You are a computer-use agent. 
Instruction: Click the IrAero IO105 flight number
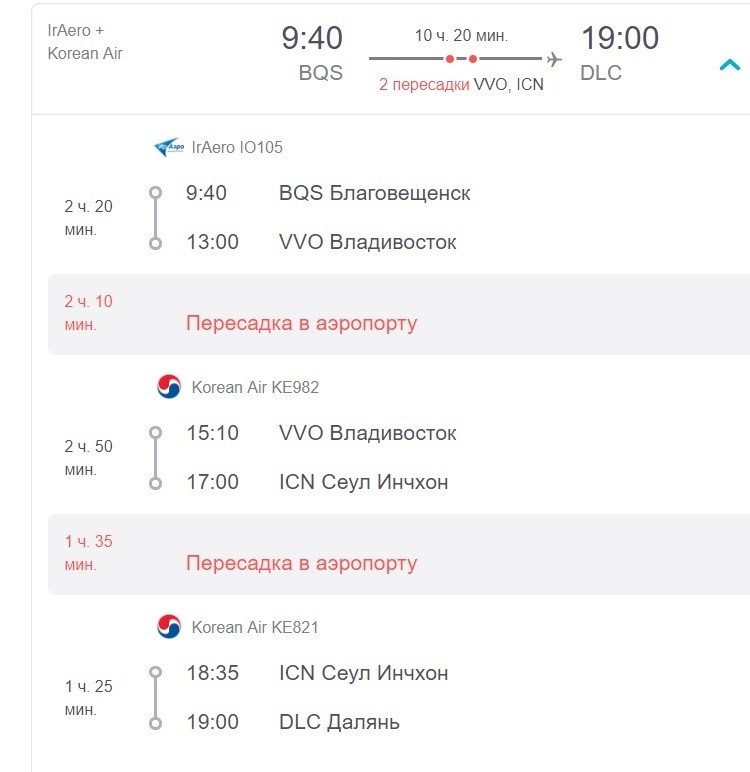(x=237, y=147)
